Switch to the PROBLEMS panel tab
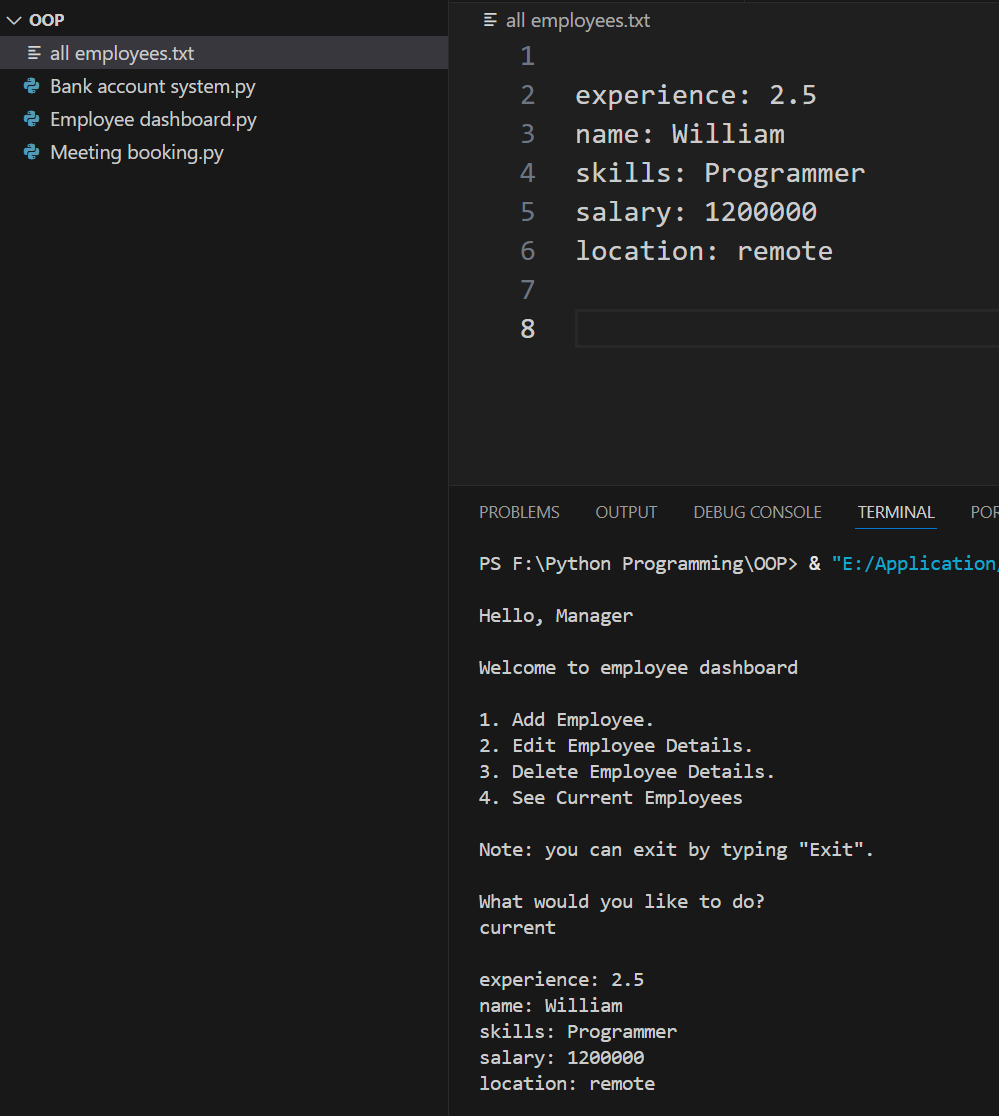The height and width of the screenshot is (1116, 999). (519, 512)
